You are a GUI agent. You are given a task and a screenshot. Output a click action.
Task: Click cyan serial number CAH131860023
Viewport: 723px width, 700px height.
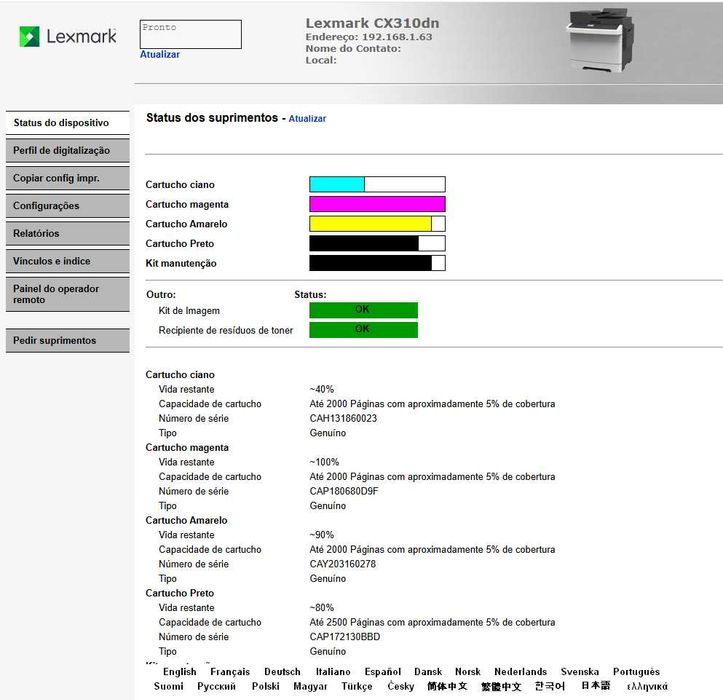[343, 418]
